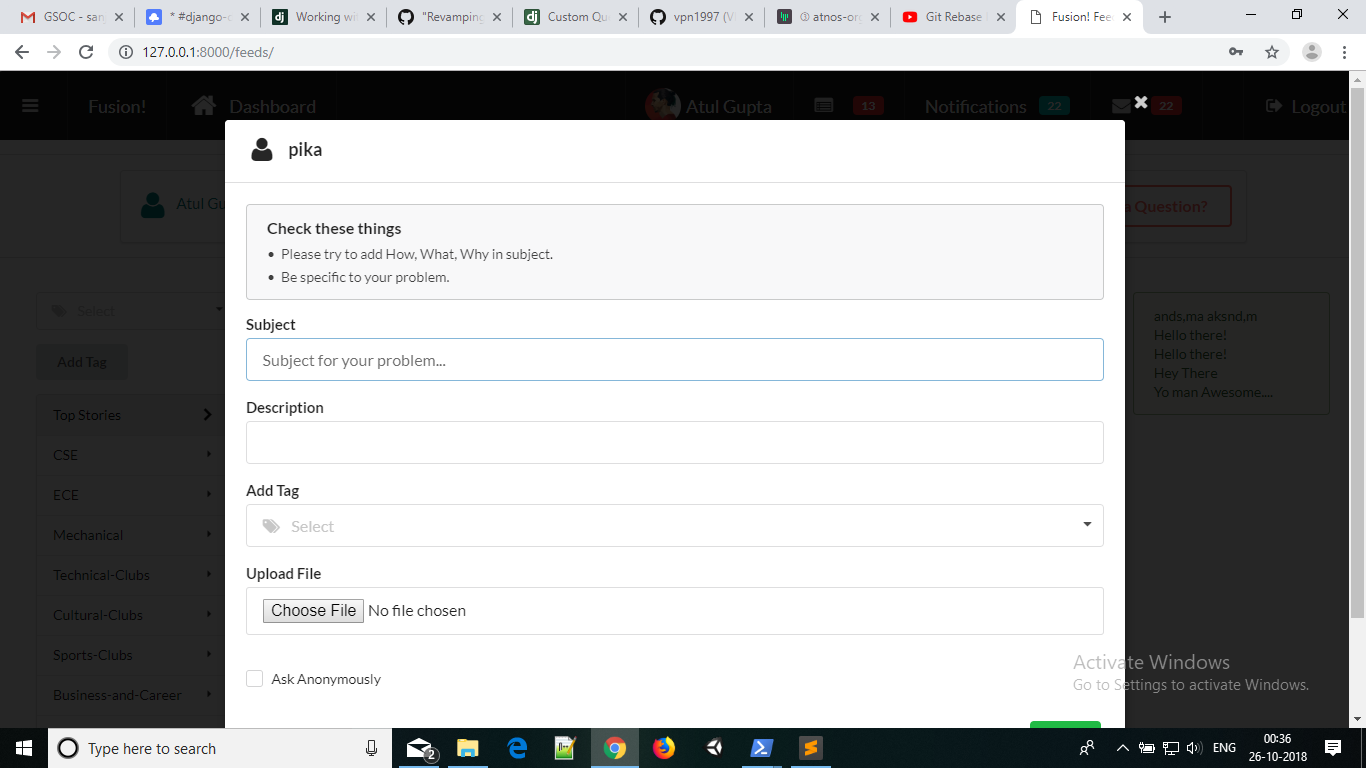Viewport: 1366px width, 768px height.
Task: Click the Add Tag button in the sidebar
Action: pos(82,361)
